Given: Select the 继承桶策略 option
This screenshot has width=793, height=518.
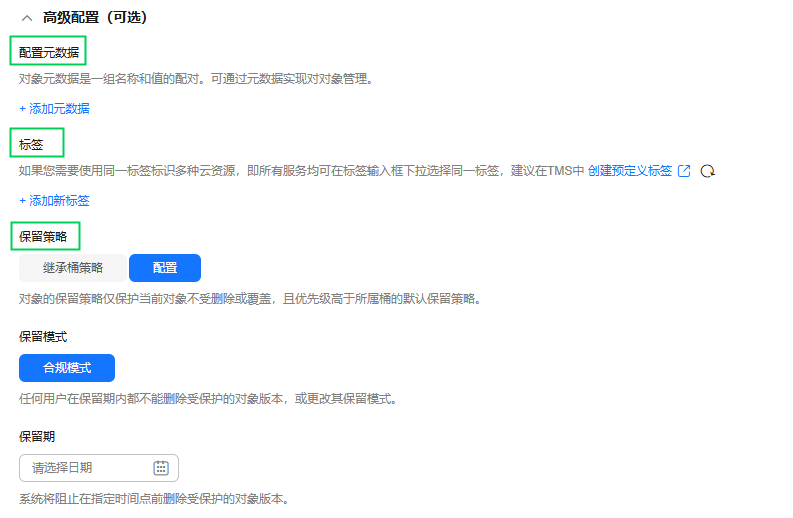Looking at the screenshot, I should [x=73, y=268].
